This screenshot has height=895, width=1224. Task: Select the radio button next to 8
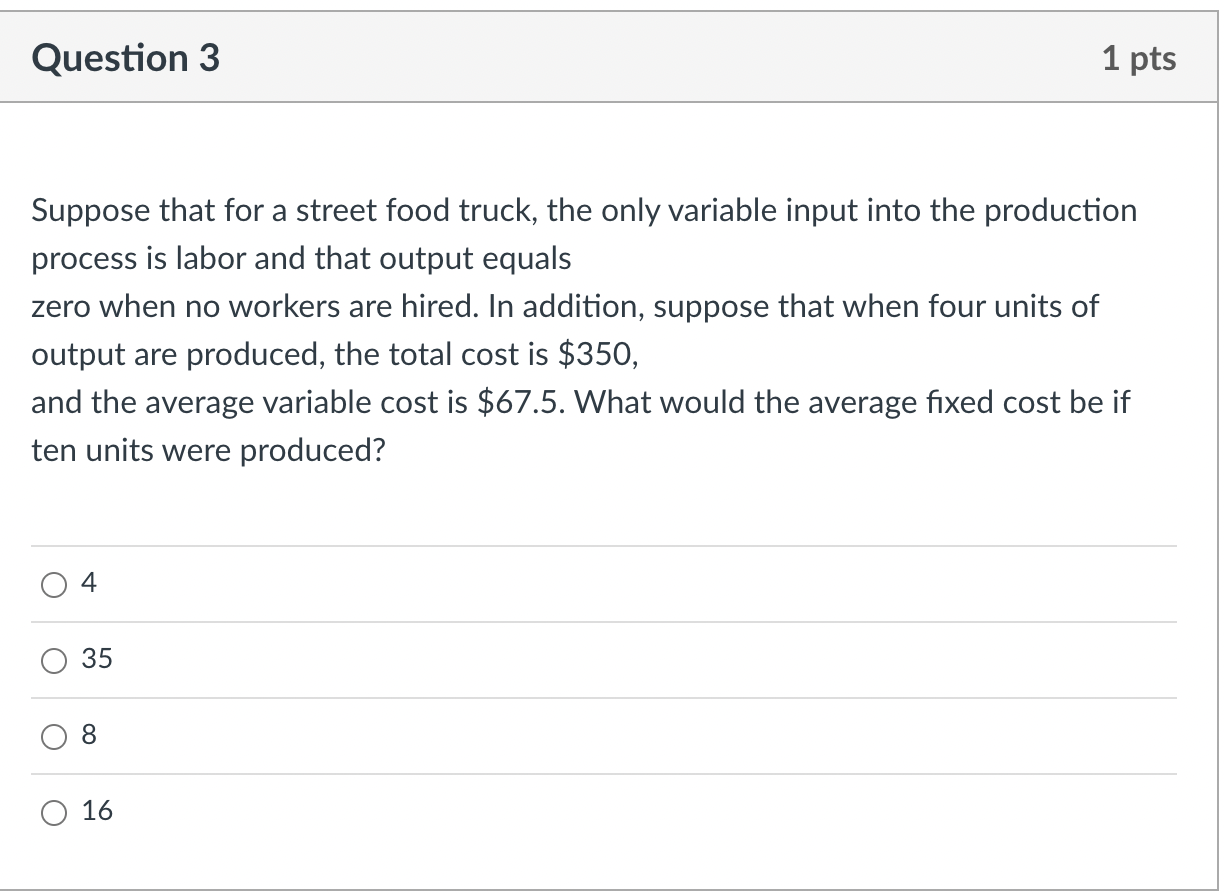[53, 736]
